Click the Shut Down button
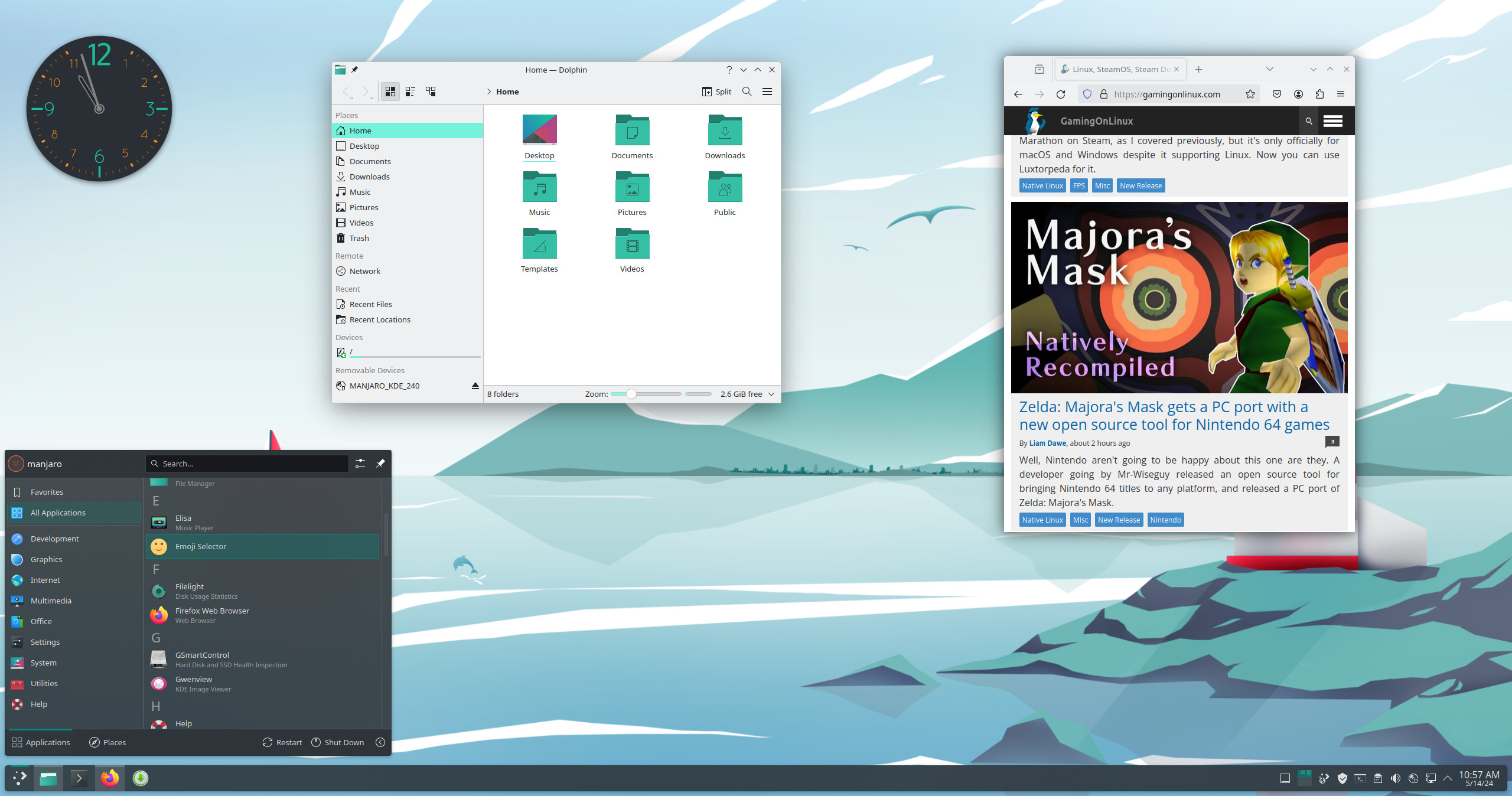 click(x=337, y=742)
